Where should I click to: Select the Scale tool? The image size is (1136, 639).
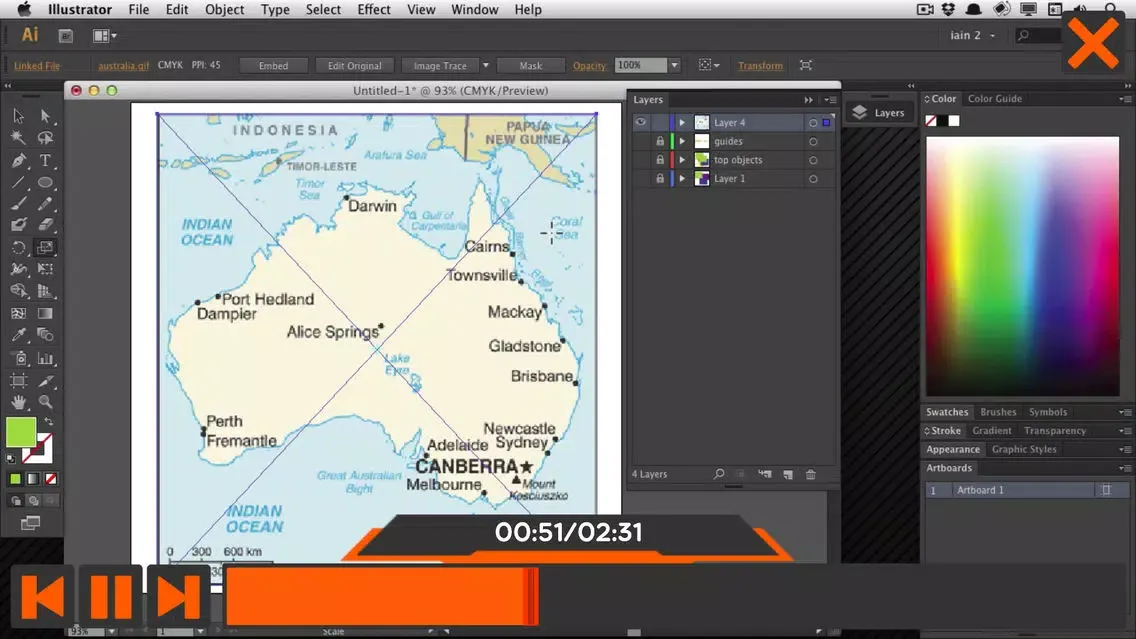45,248
